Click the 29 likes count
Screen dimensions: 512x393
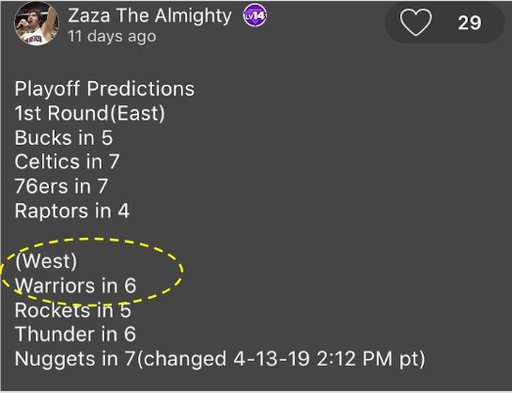click(x=469, y=23)
